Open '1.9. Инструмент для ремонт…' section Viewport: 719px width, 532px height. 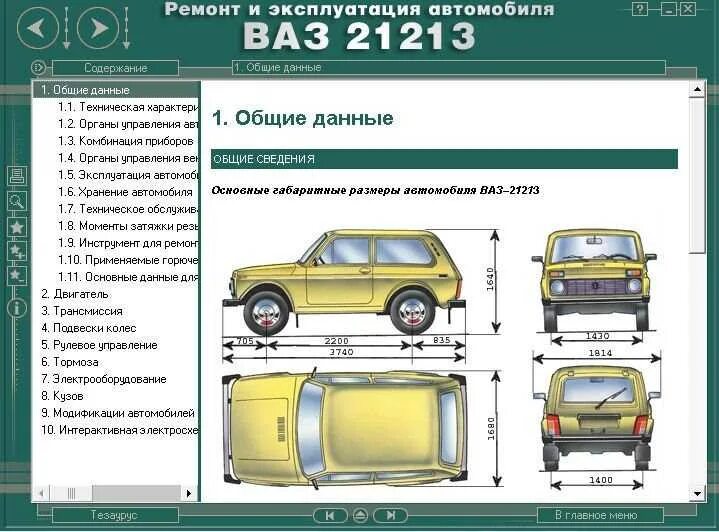coord(128,243)
